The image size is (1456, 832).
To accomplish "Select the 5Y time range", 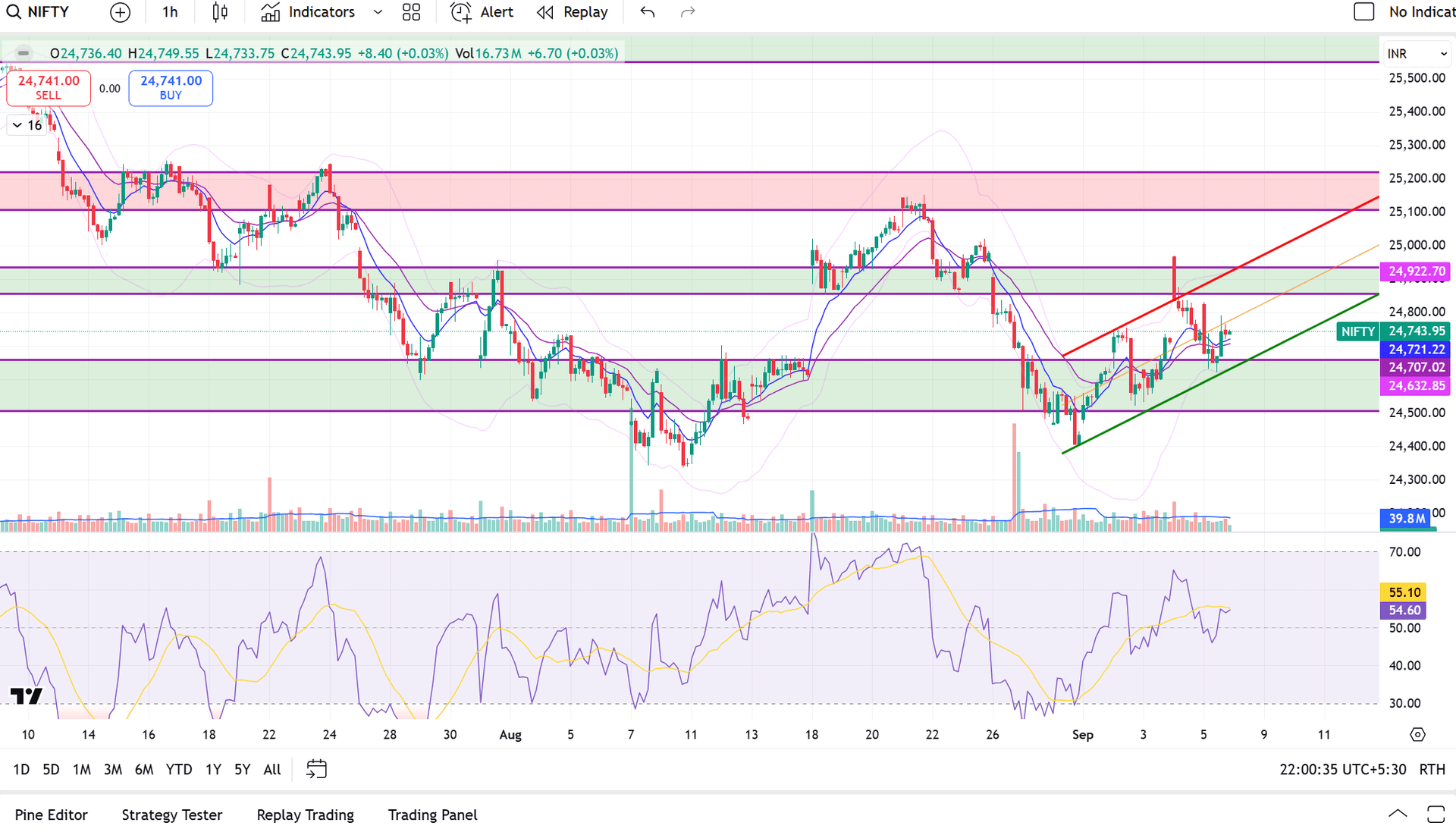I will click(242, 770).
